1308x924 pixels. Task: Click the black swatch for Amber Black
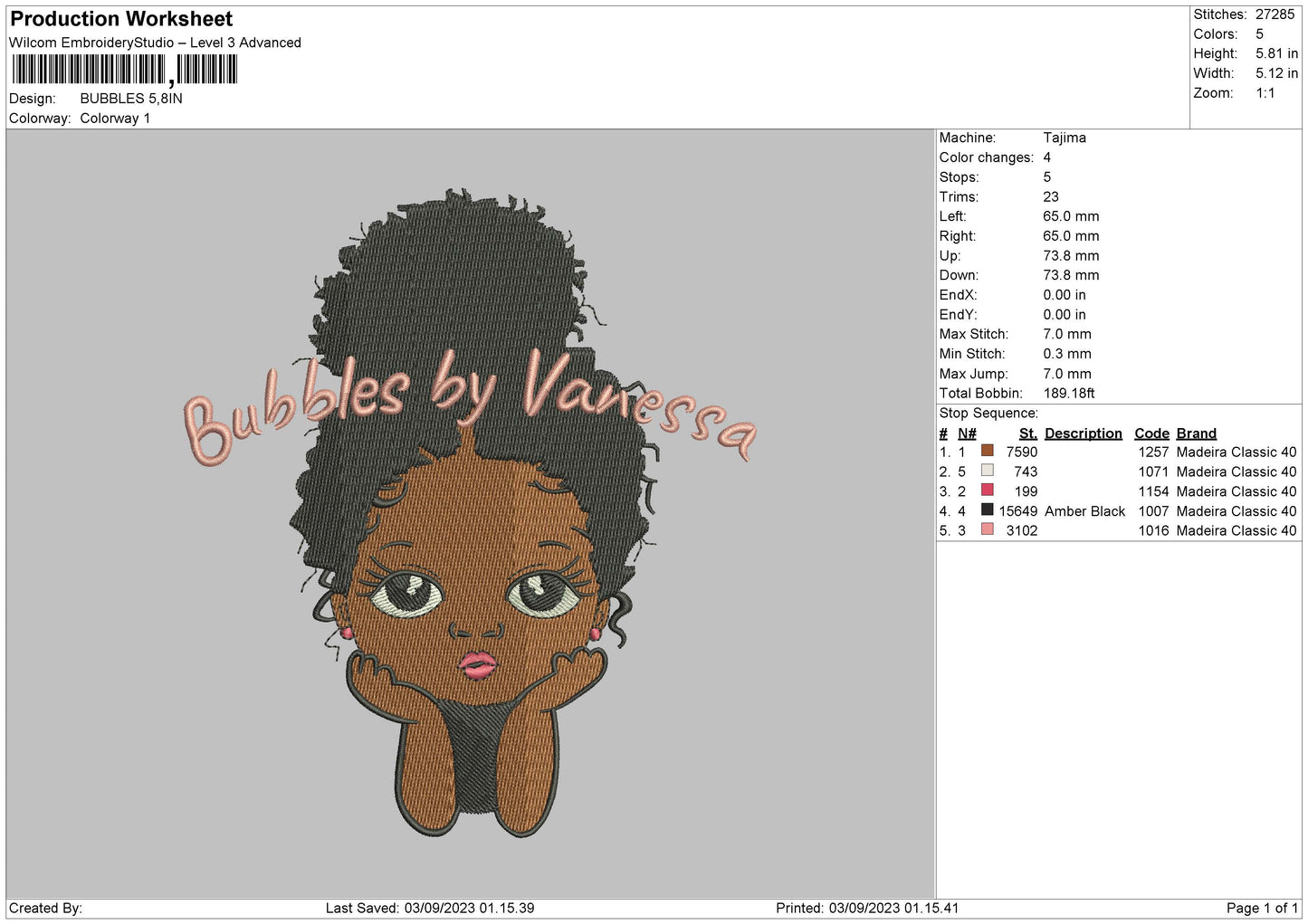[988, 510]
